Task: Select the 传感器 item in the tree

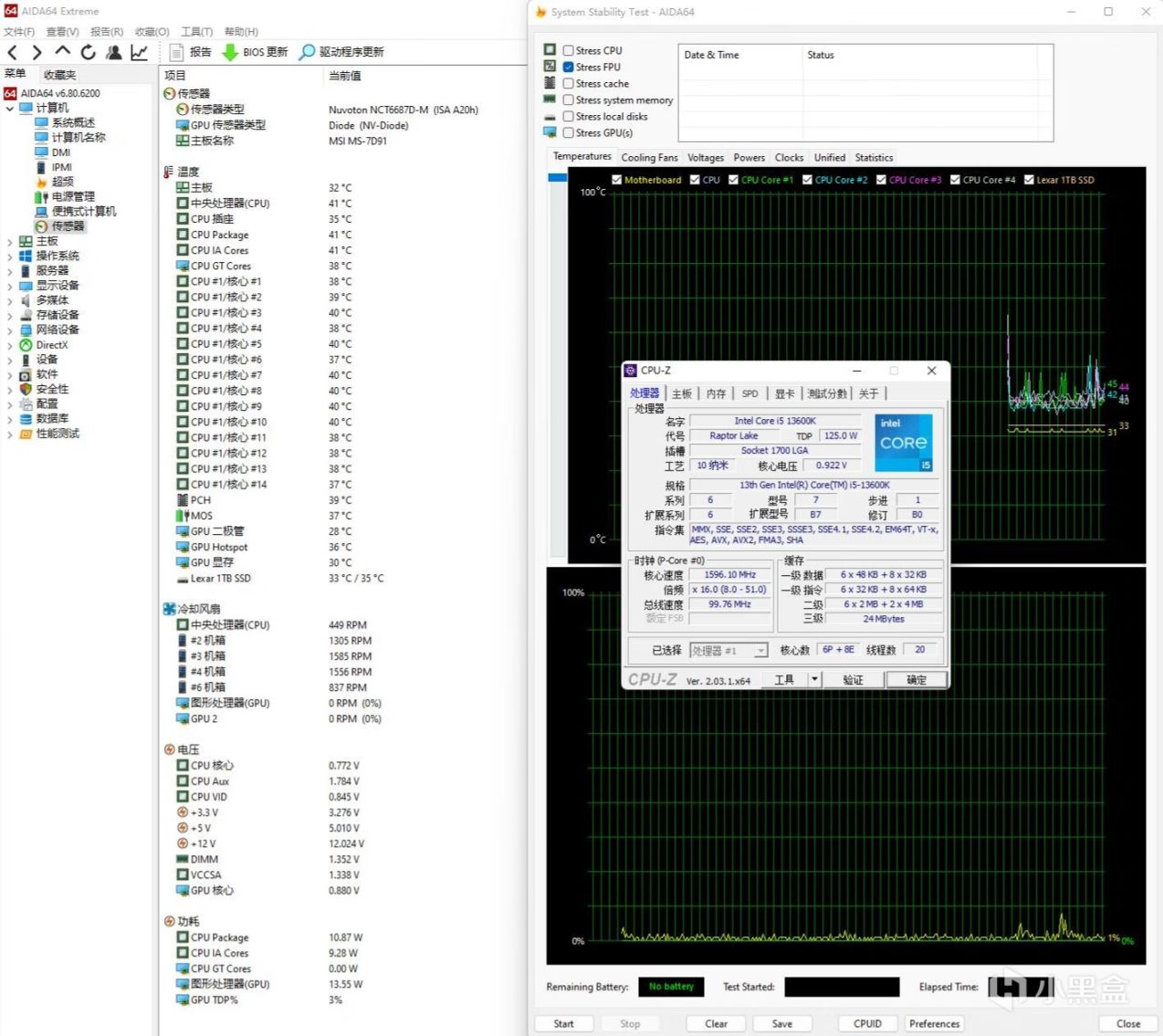Action: click(x=68, y=226)
